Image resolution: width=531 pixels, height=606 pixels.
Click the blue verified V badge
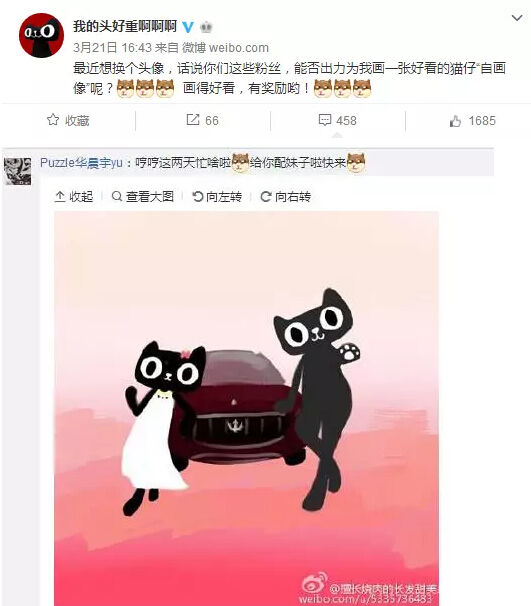(188, 27)
